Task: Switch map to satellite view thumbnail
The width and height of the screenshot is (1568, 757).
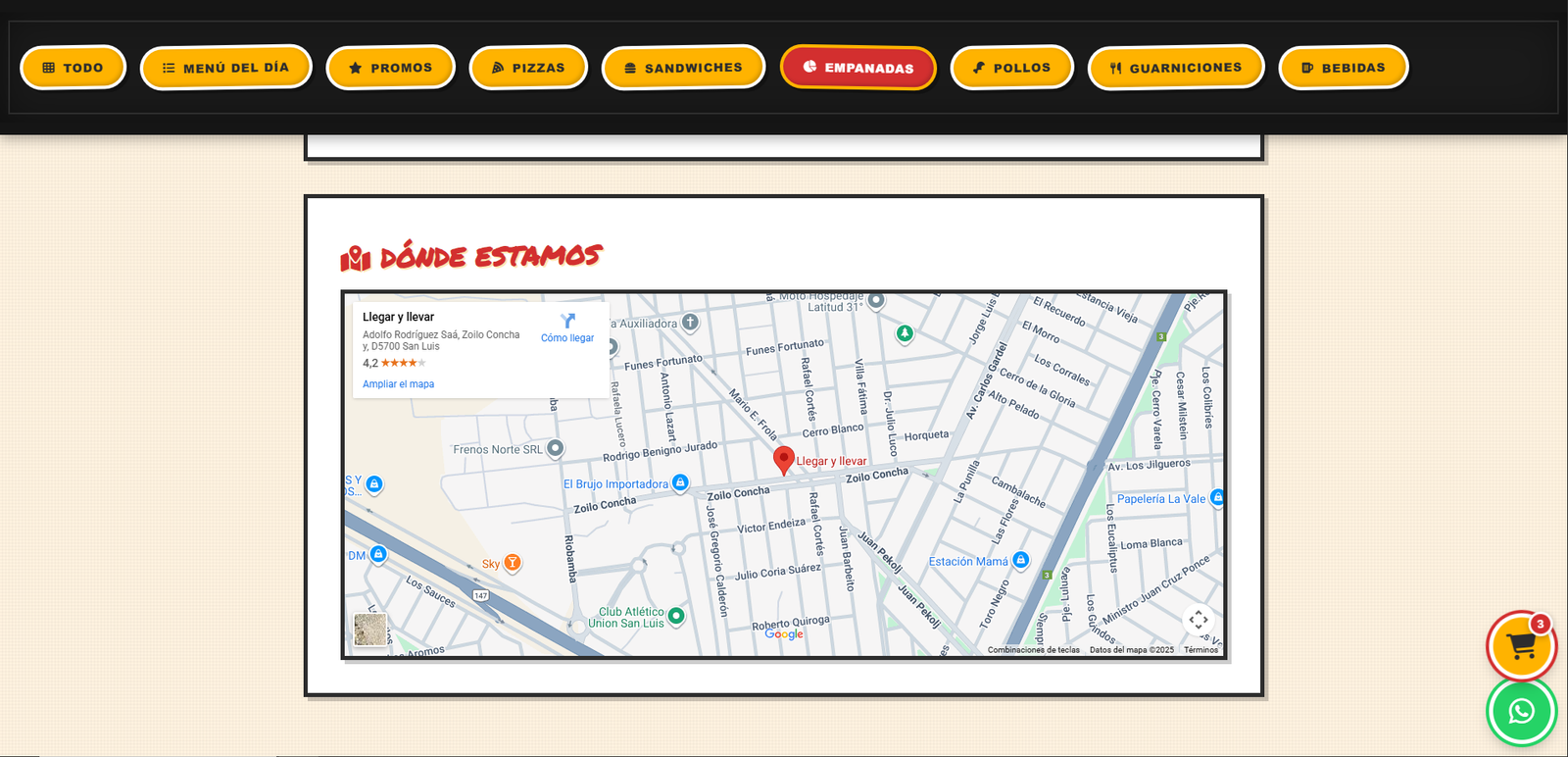Action: tap(370, 630)
